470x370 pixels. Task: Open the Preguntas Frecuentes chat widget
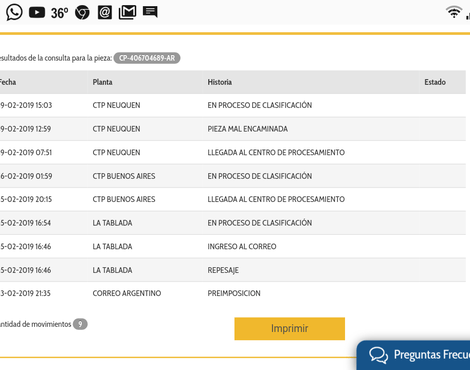coord(413,355)
